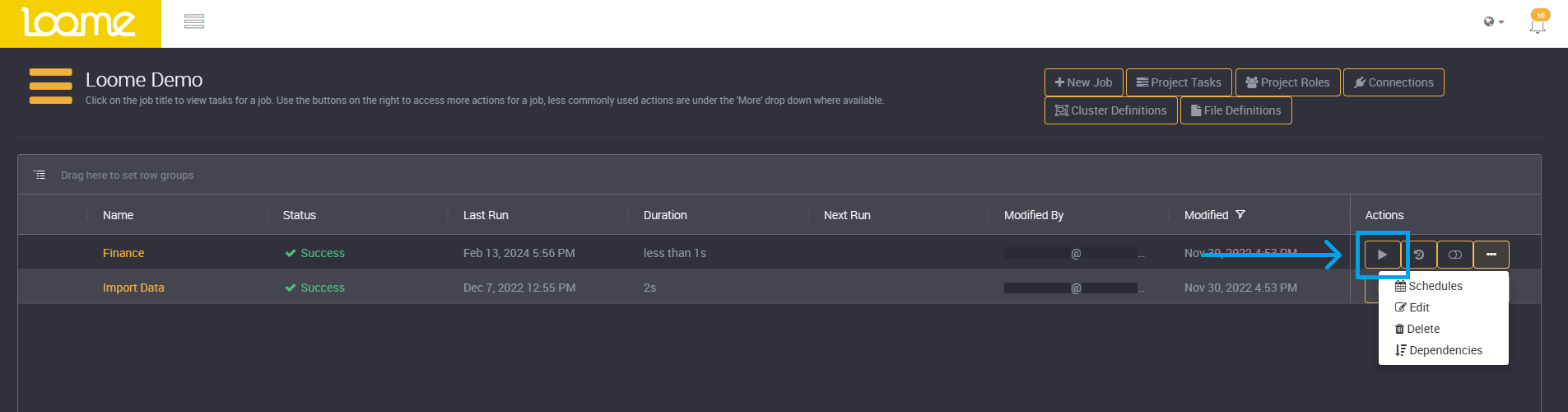Image resolution: width=1568 pixels, height=412 pixels.
Task: Click the Loome Demo project title
Action: [x=144, y=80]
